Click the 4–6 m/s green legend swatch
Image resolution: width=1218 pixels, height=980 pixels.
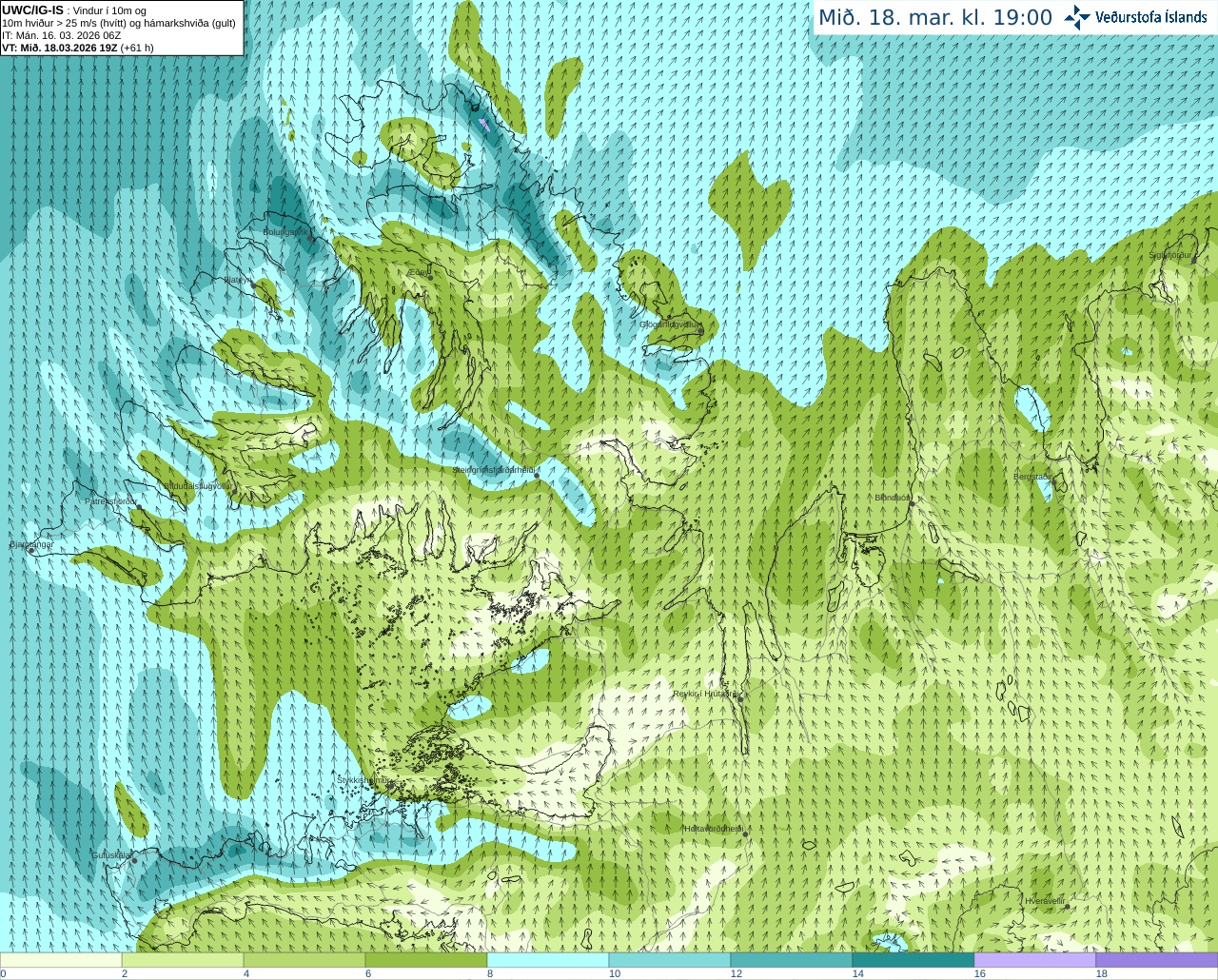[x=304, y=960]
